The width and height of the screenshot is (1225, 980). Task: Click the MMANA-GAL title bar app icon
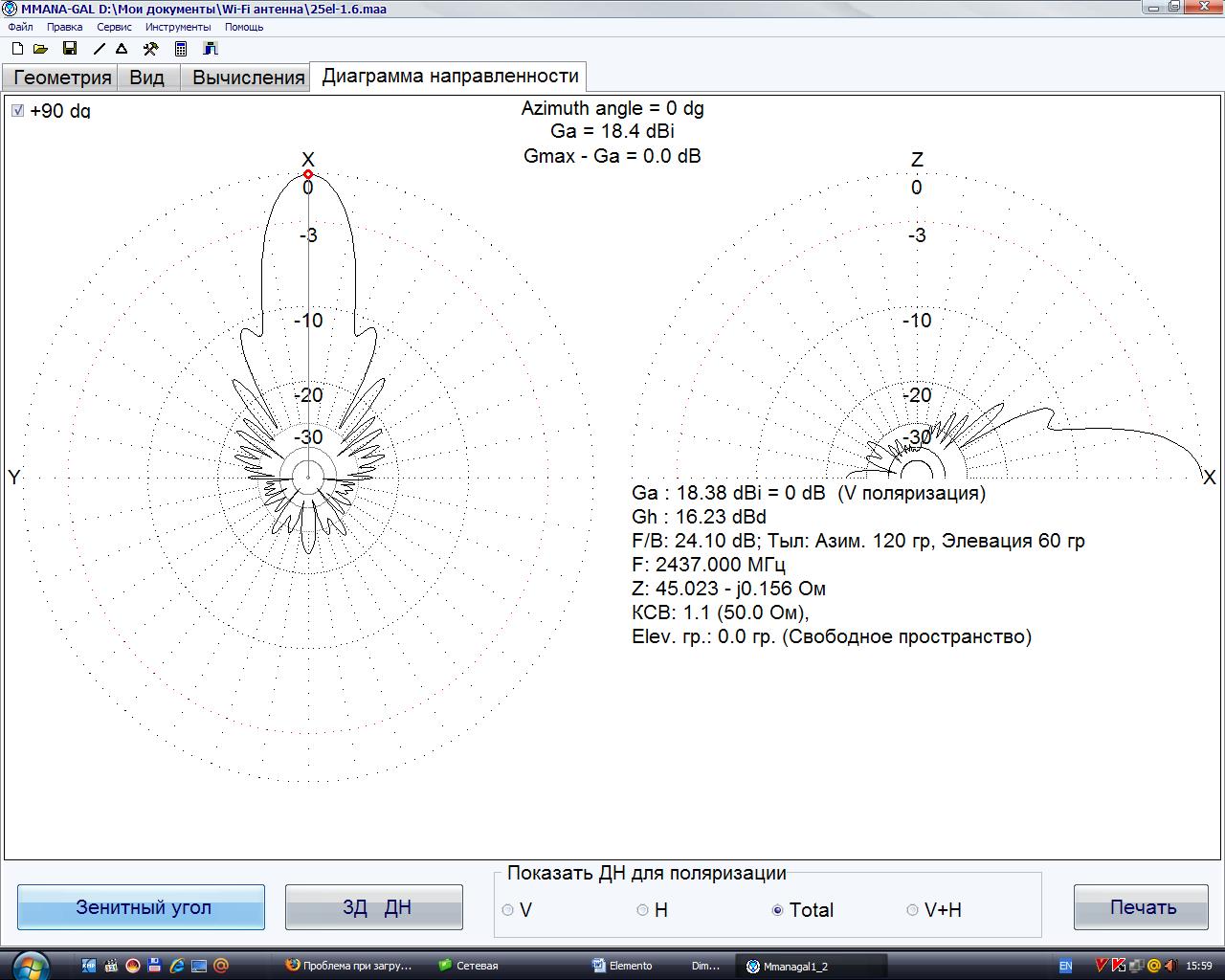point(10,9)
